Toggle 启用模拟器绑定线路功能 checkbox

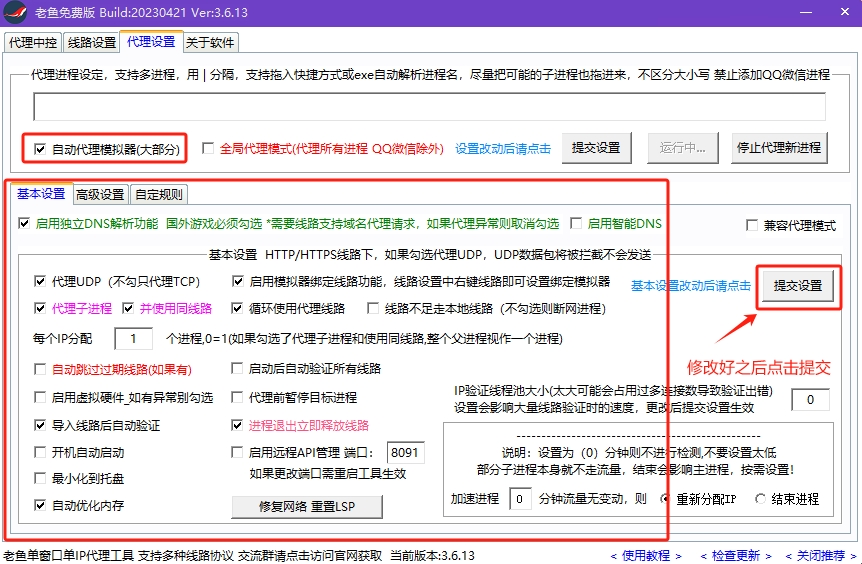pyautogui.click(x=237, y=281)
